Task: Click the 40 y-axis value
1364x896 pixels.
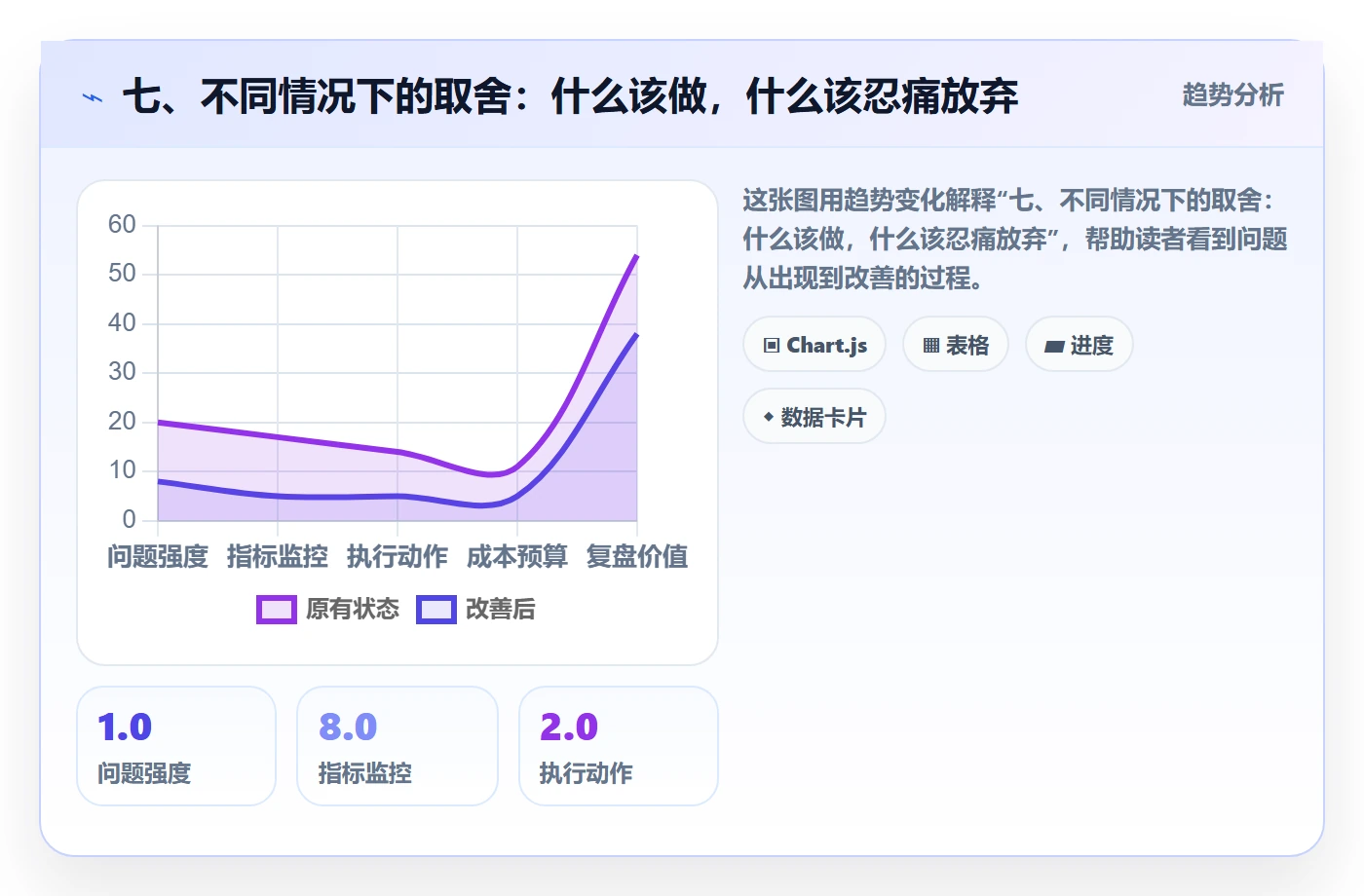Action: [122, 323]
